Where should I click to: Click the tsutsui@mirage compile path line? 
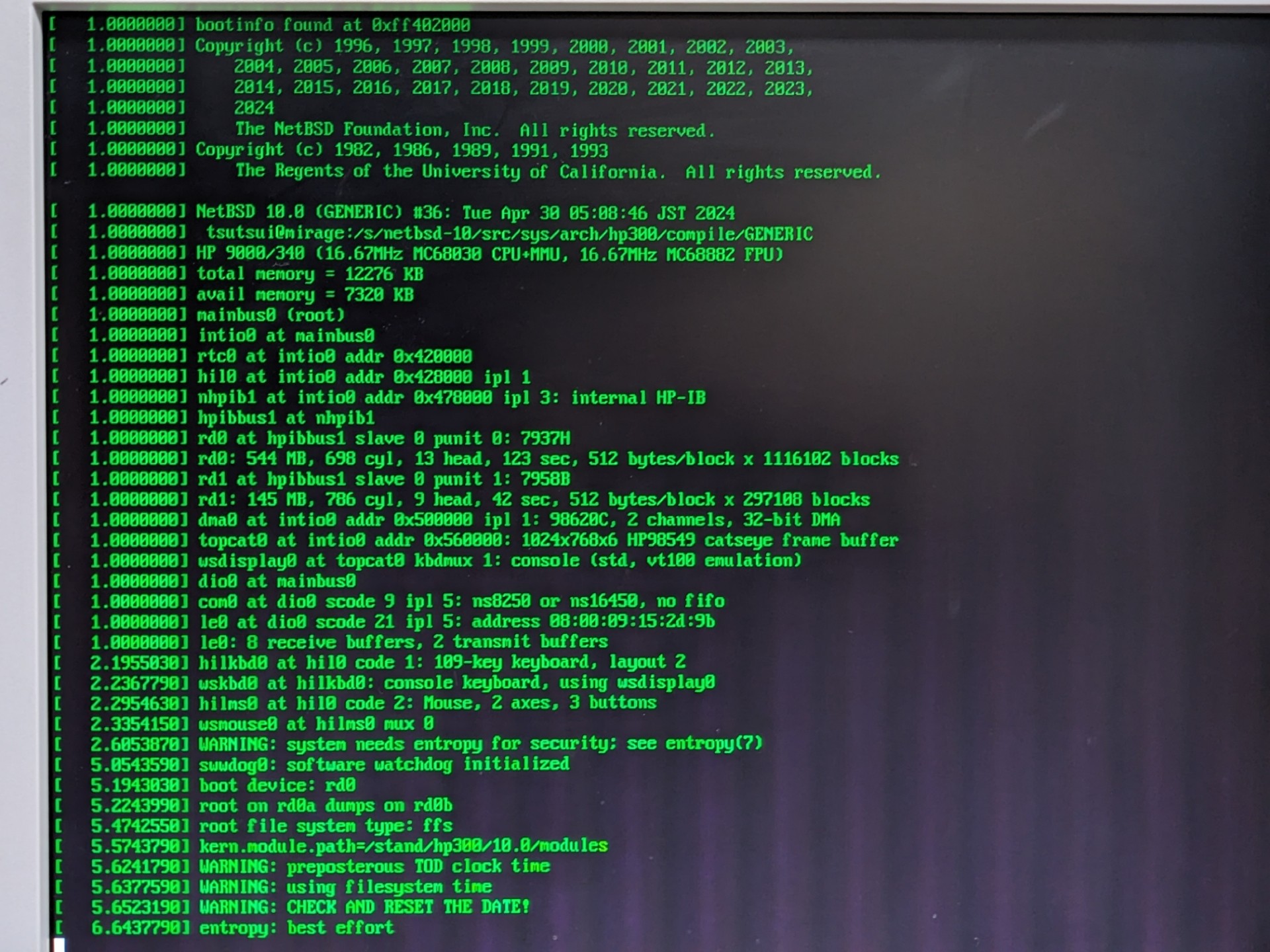(x=509, y=233)
